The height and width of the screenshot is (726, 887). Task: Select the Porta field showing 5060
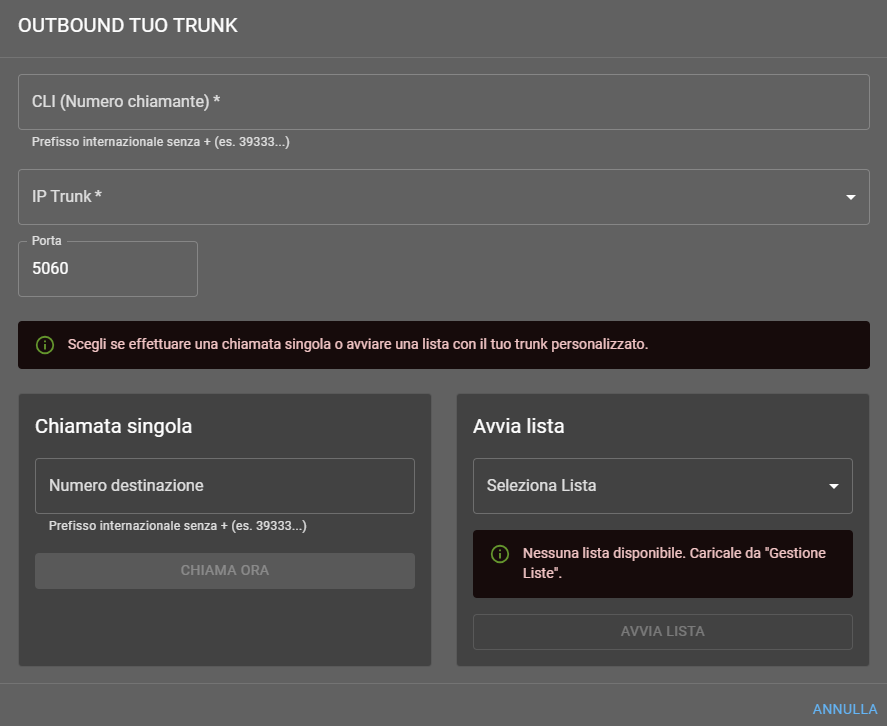[x=107, y=268]
